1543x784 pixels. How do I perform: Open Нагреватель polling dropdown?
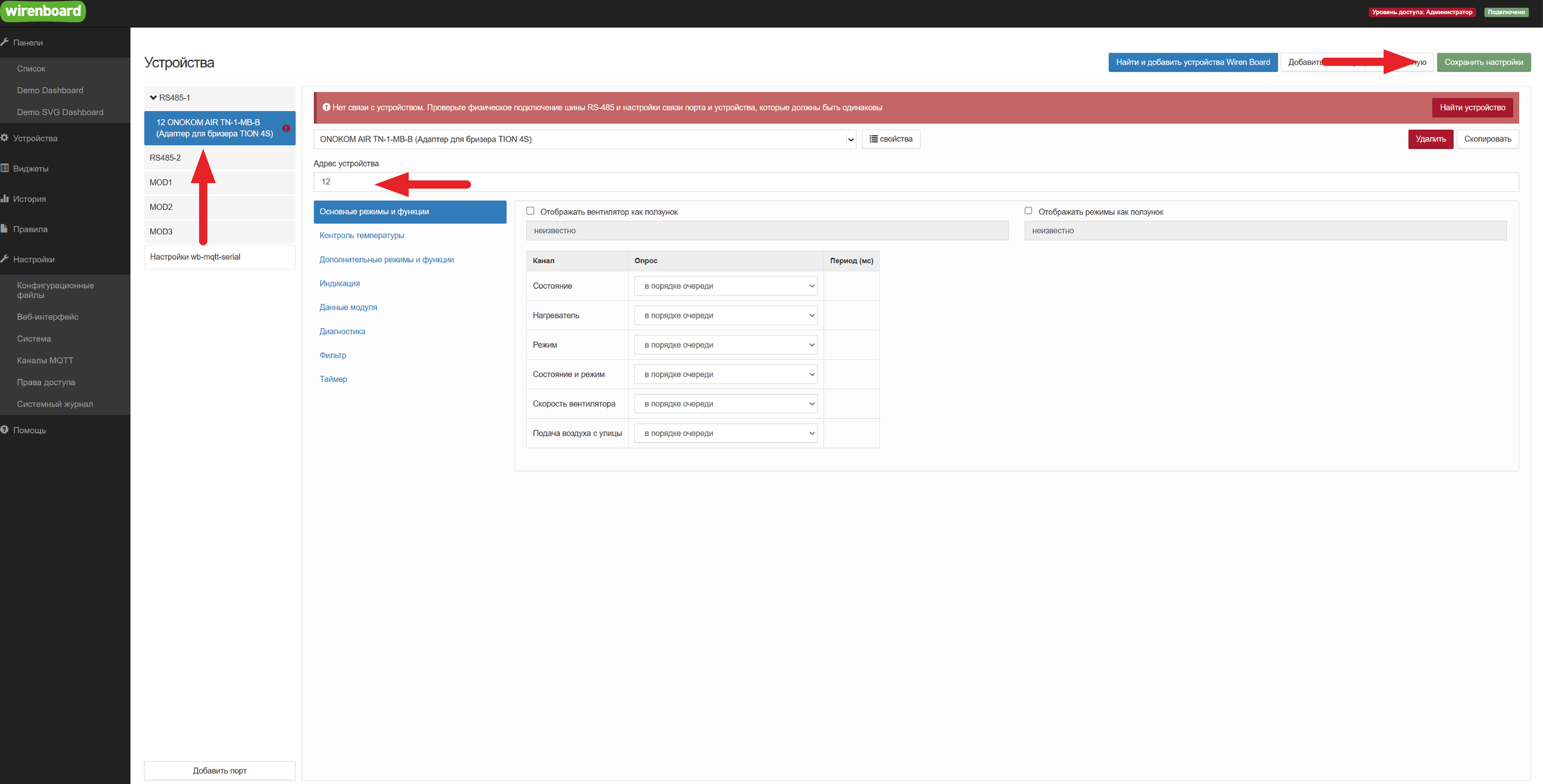[x=725, y=315]
